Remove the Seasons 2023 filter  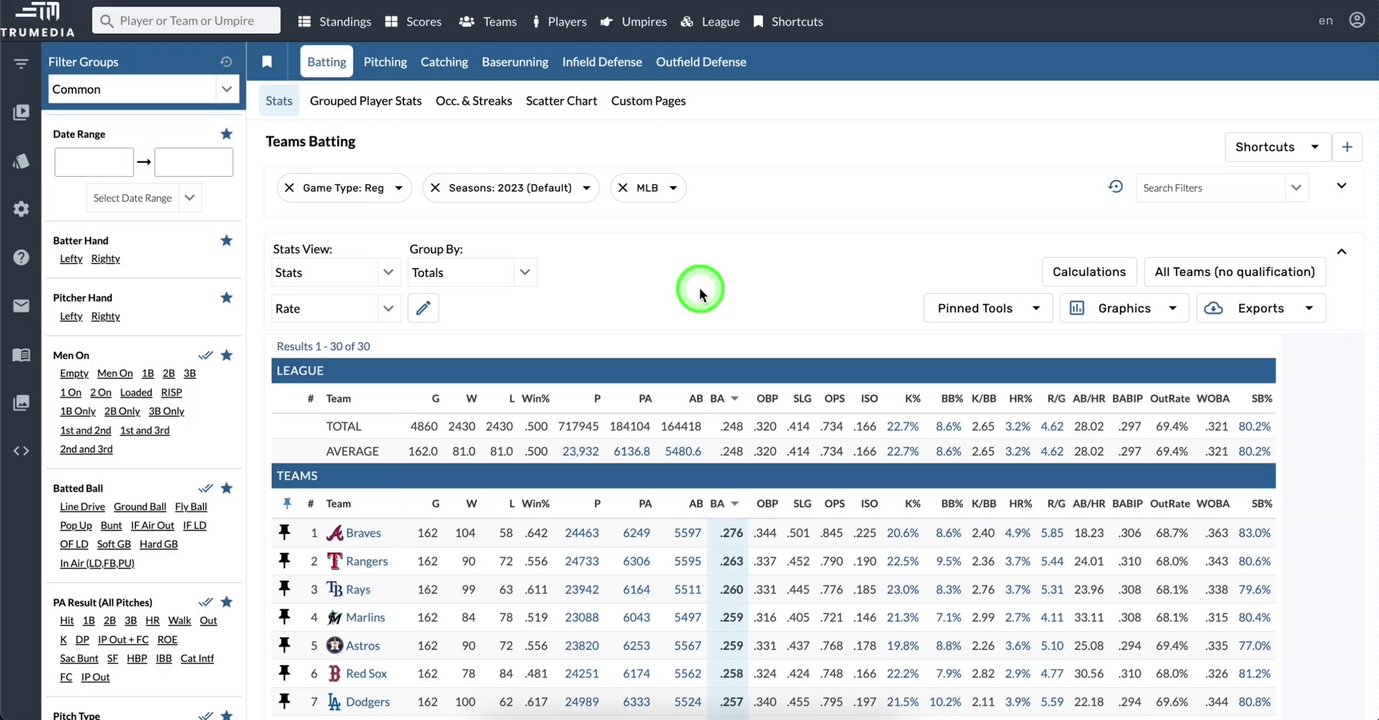tap(435, 188)
